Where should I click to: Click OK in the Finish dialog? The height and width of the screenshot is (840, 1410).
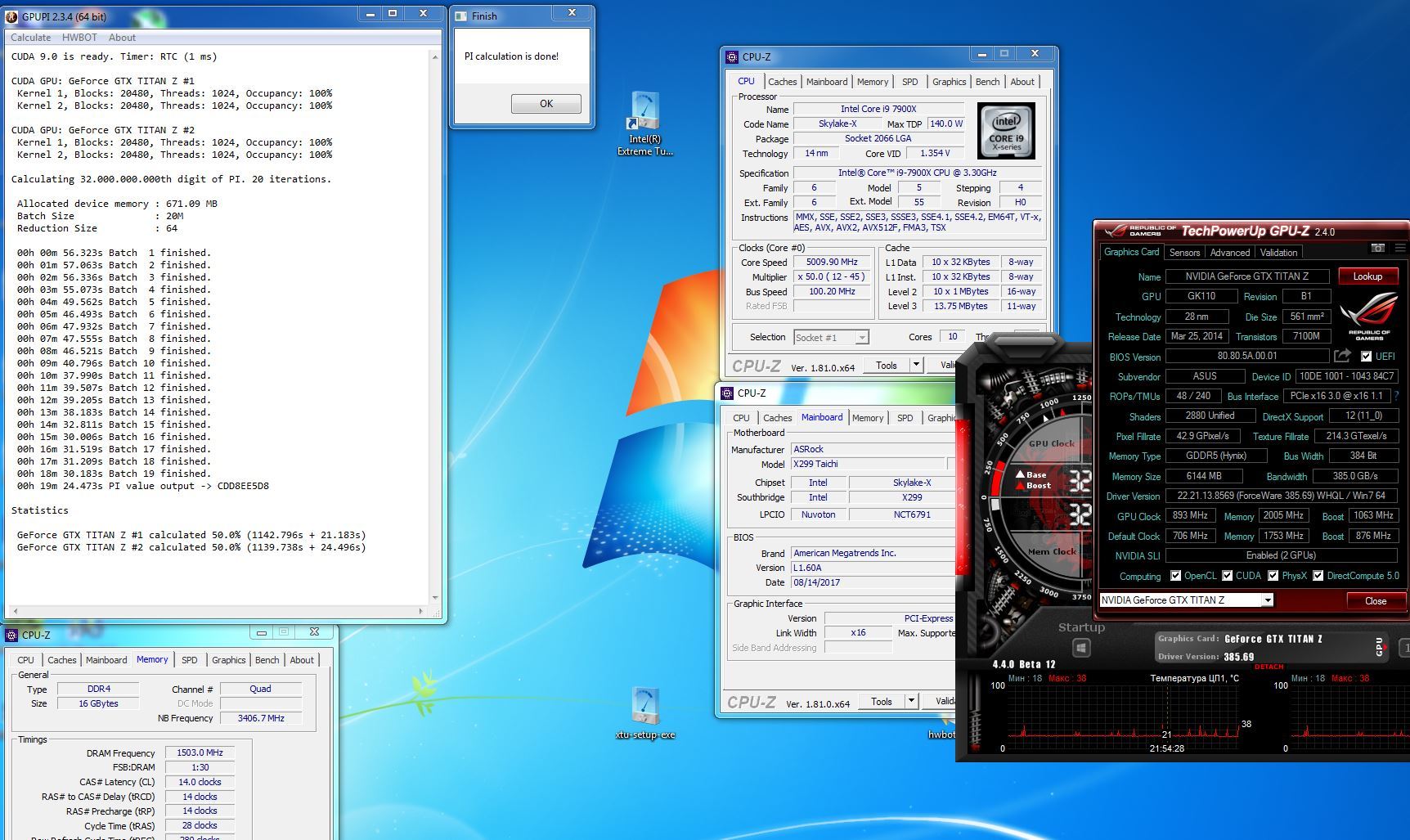point(546,104)
